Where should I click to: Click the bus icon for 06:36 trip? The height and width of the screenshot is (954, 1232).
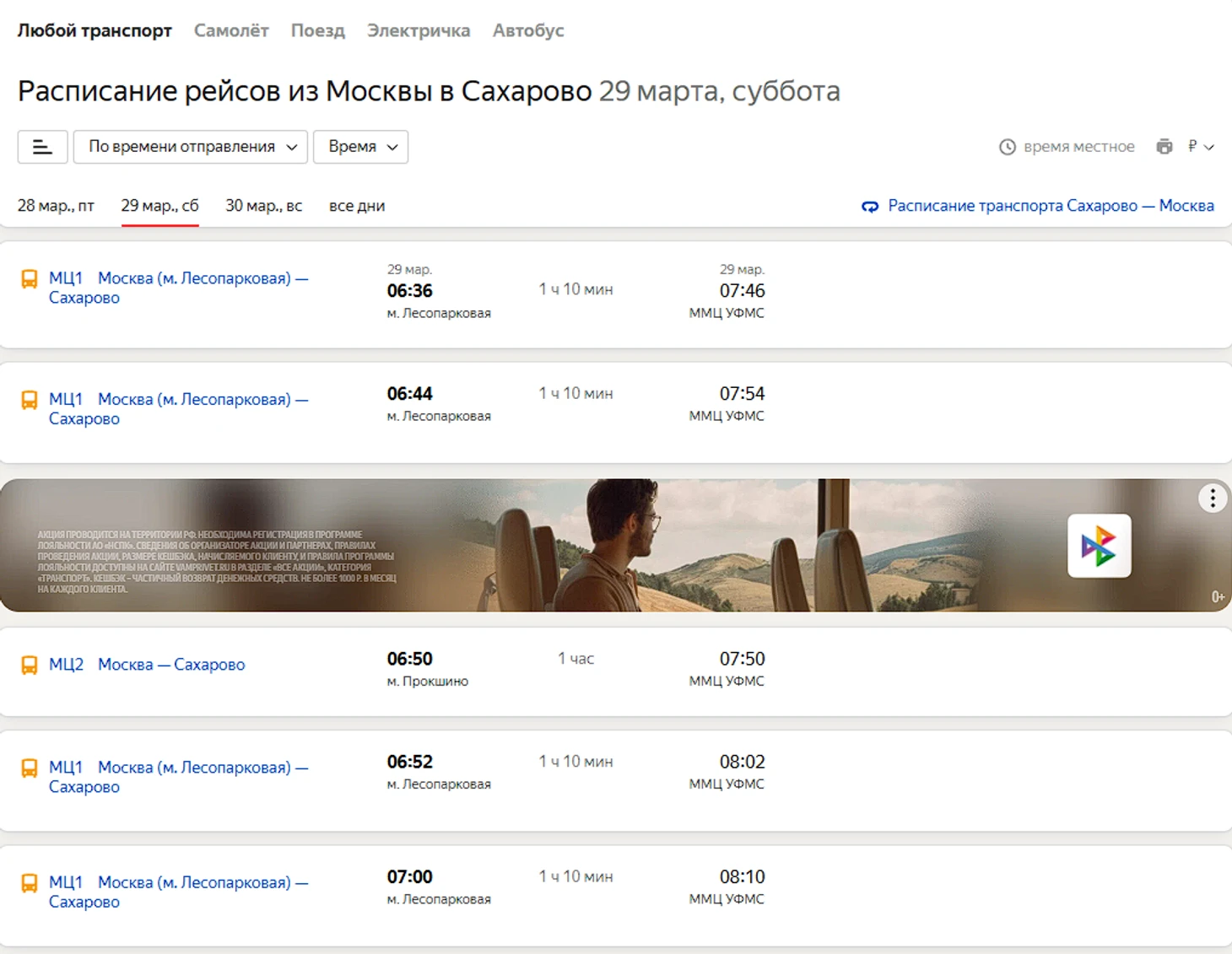[30, 279]
